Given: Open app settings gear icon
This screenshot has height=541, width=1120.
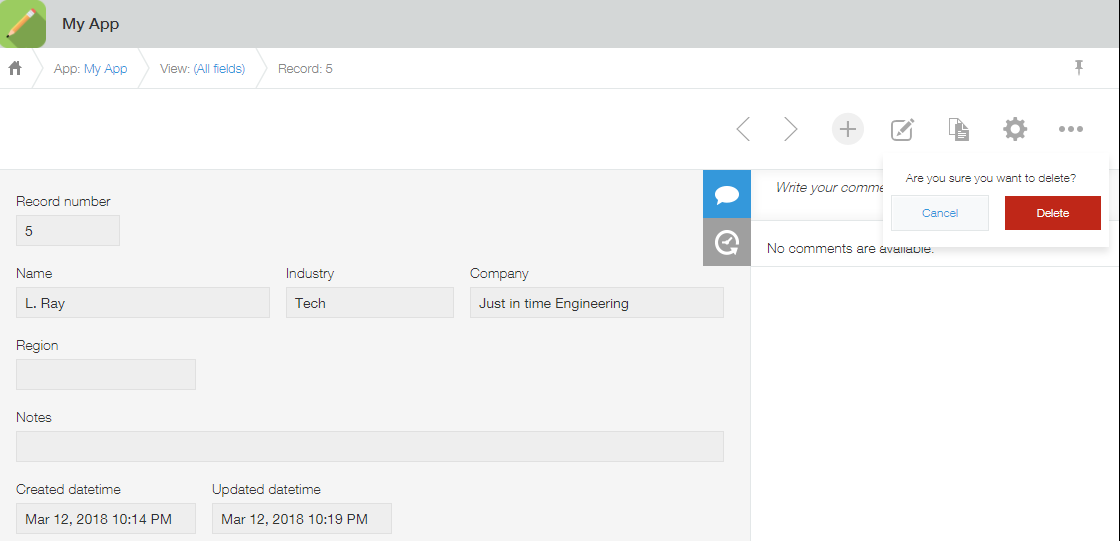Looking at the screenshot, I should tap(1015, 129).
